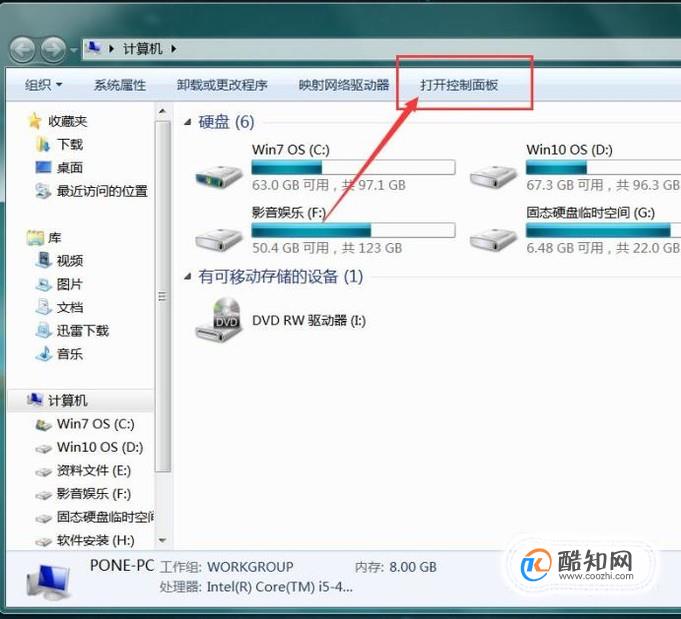
Task: Click the 硬盘 (6) group header
Action: (x=226, y=122)
